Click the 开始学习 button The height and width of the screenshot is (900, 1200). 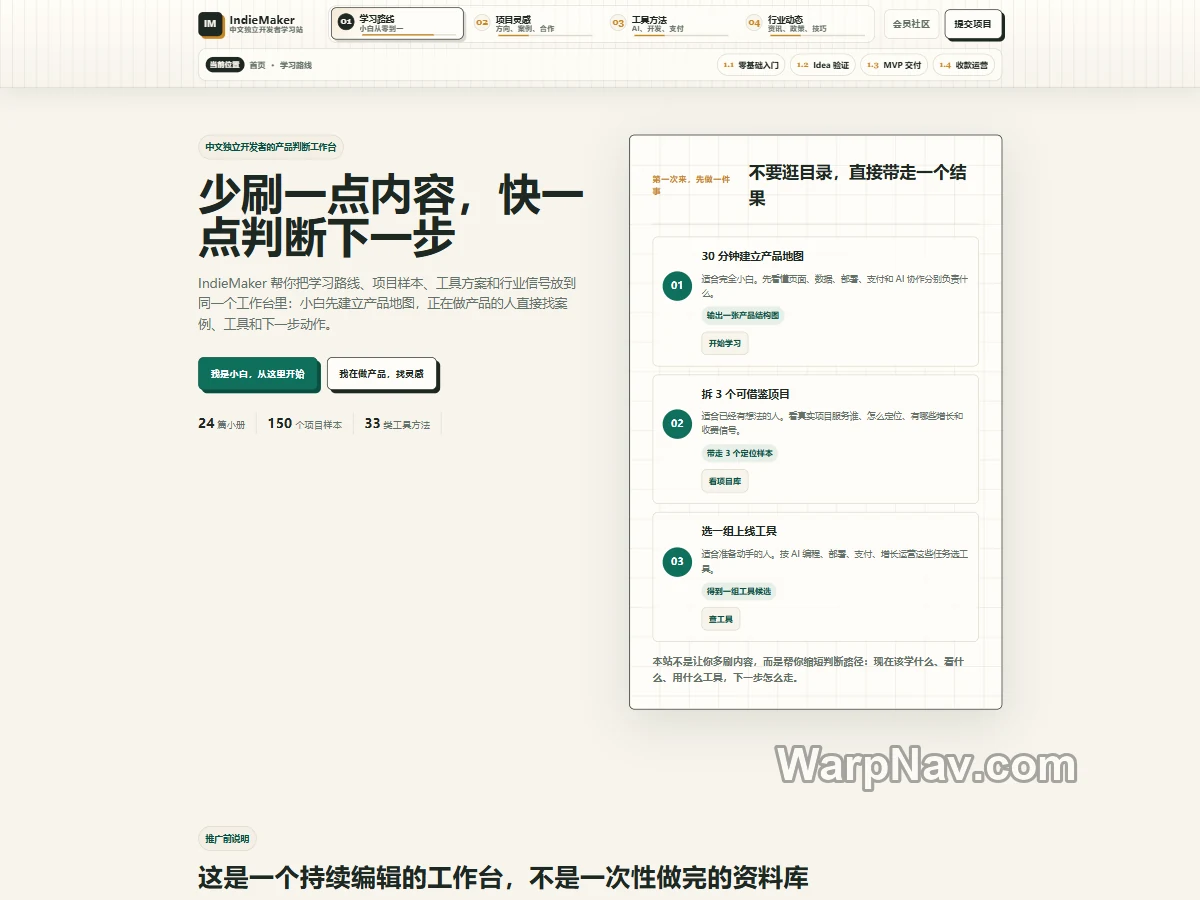725,343
